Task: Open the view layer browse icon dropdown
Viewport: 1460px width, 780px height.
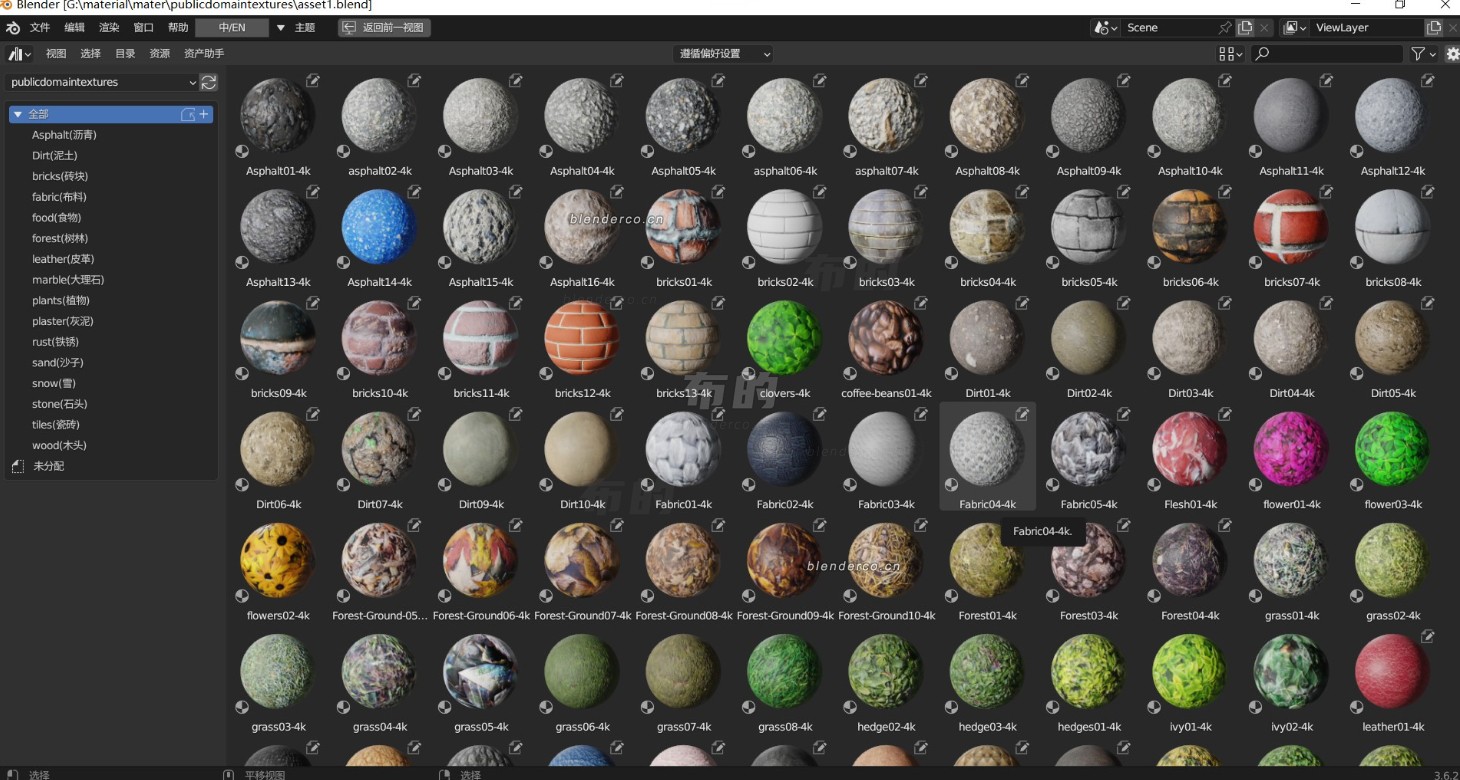Action: [1295, 28]
